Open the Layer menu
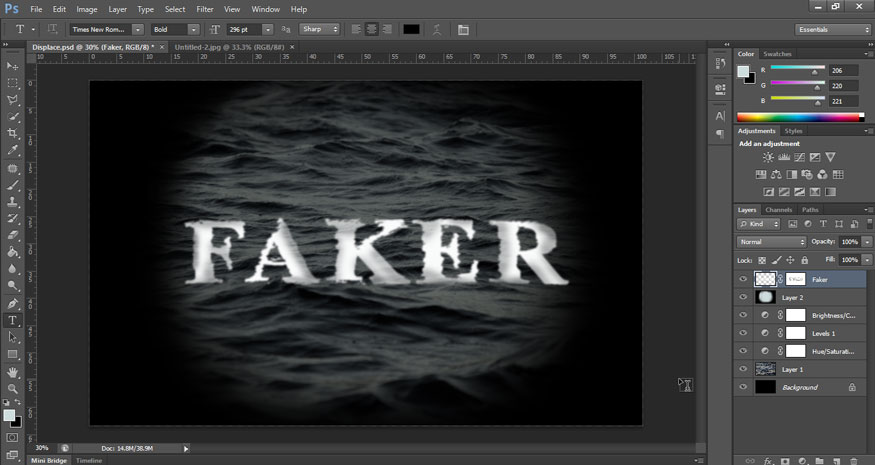Image resolution: width=875 pixels, height=465 pixels. 117,9
